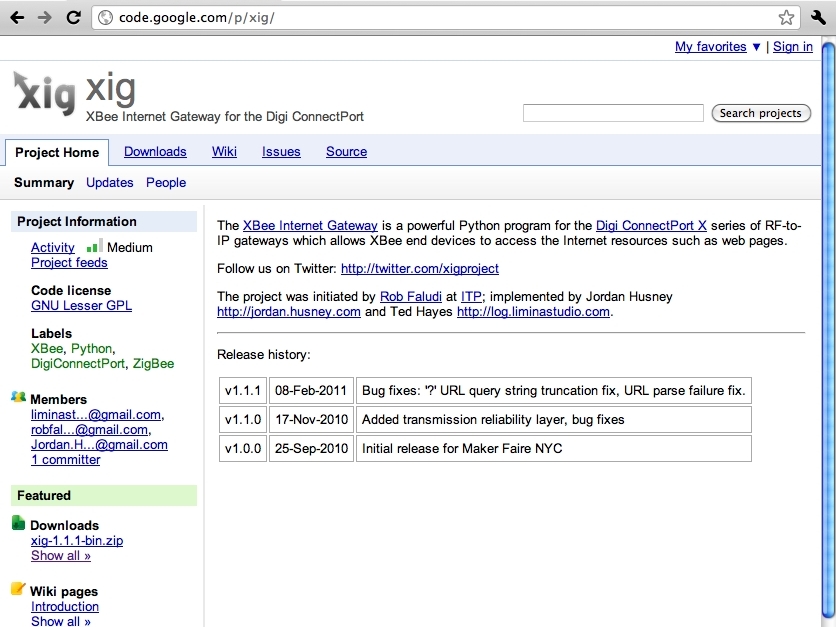This screenshot has height=627, width=836.
Task: Click the v1.0.0 release cell
Action: 243,448
